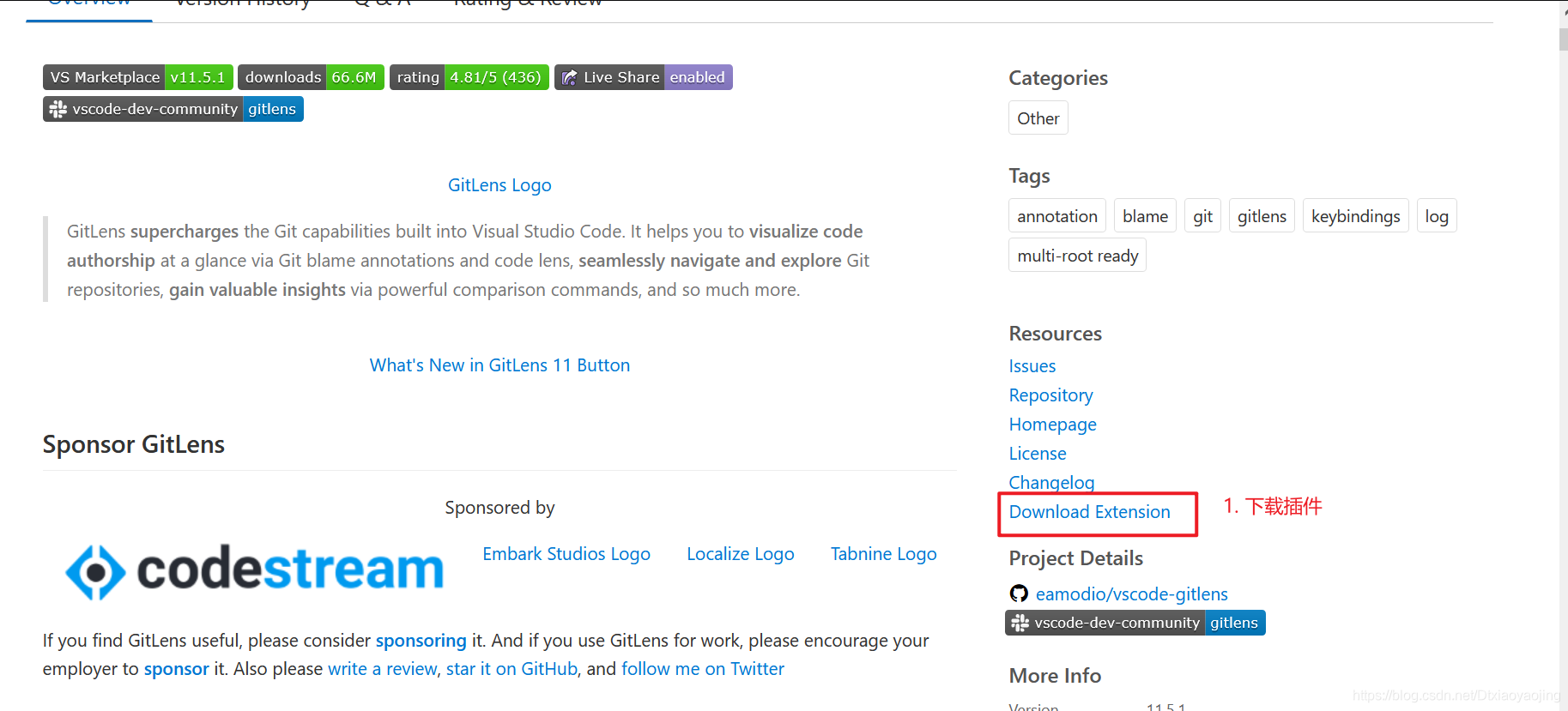The height and width of the screenshot is (711, 1568).
Task: Select the git tag
Action: coord(1202,216)
